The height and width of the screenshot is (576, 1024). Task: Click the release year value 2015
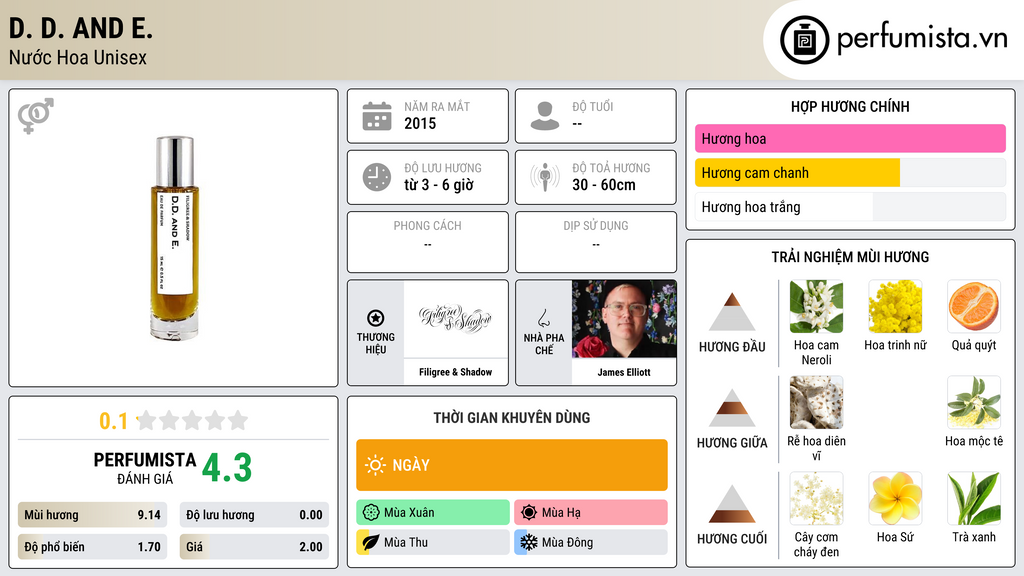tap(420, 123)
